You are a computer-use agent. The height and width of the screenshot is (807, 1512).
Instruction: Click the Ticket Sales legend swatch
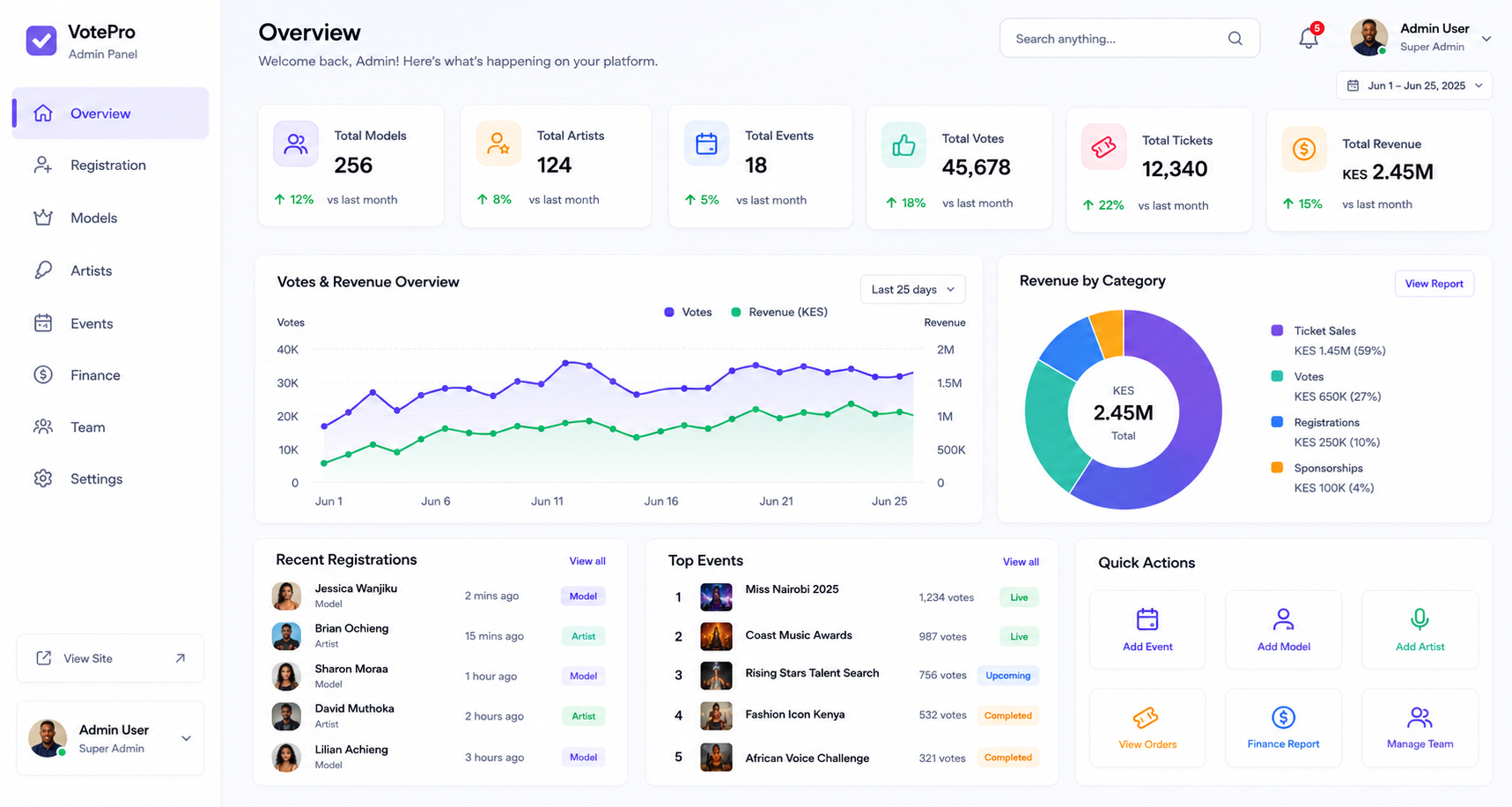click(x=1277, y=330)
